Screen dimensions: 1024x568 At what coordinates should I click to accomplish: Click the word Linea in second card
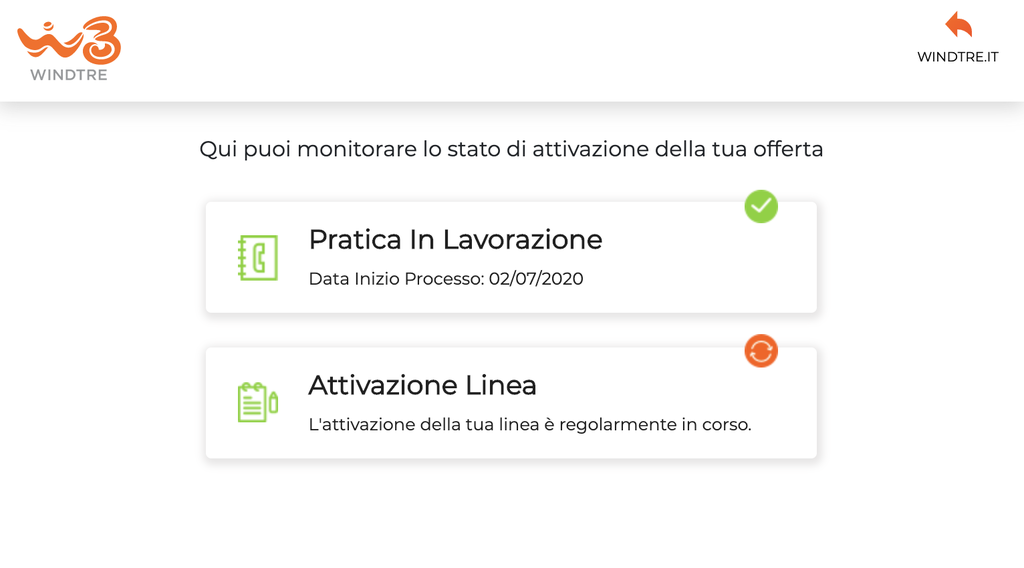point(500,385)
